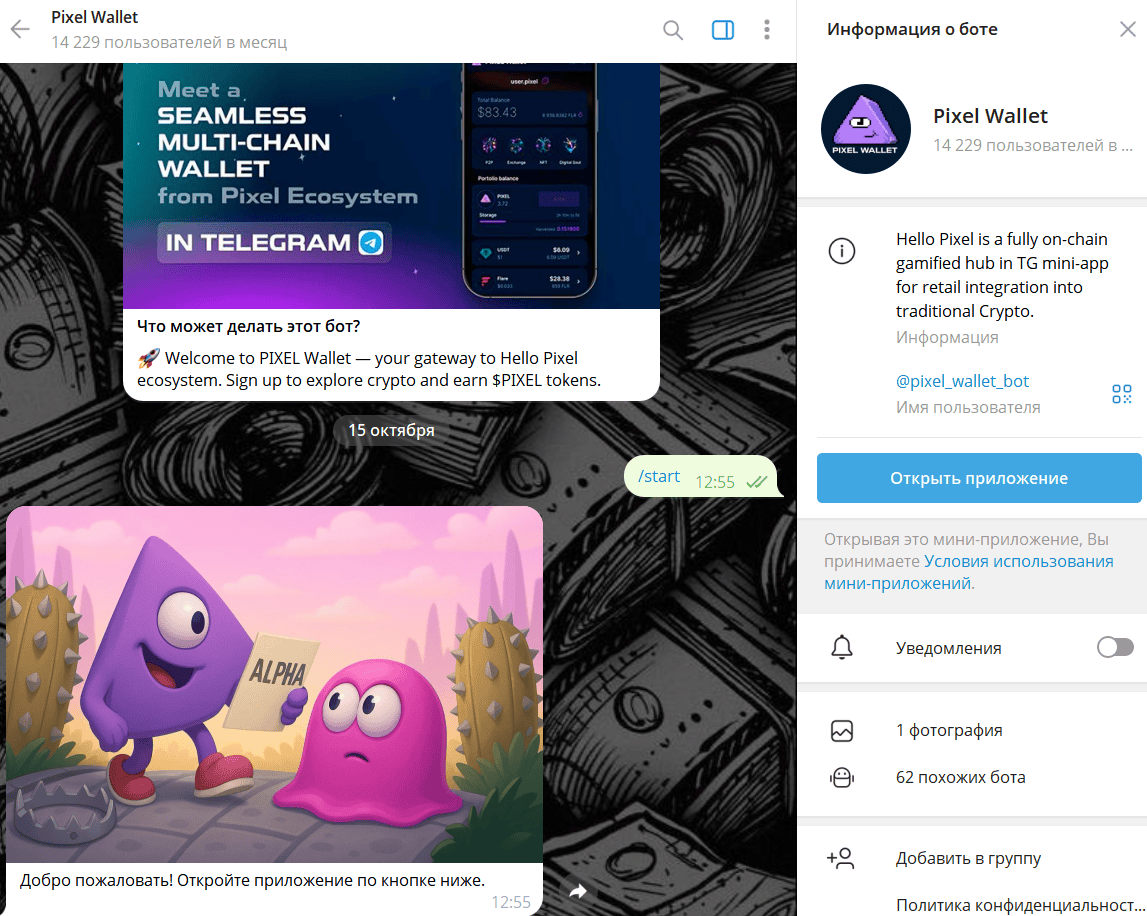The image size is (1147, 916).
Task: Forward the welcome message with share arrow
Action: (x=577, y=890)
